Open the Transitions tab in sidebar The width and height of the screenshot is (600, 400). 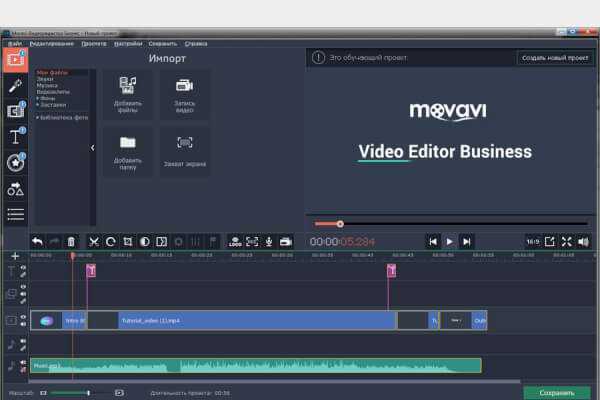pyautogui.click(x=15, y=111)
